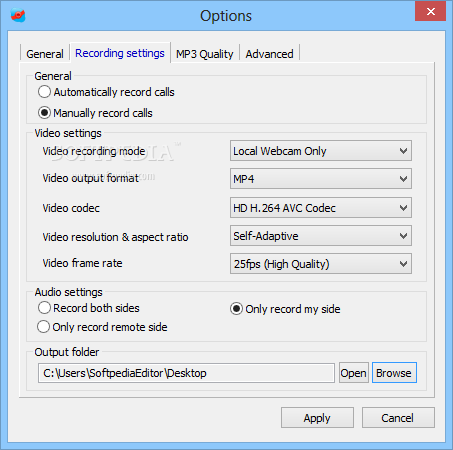
Task: Select the Recording settings tab
Action: [x=120, y=53]
